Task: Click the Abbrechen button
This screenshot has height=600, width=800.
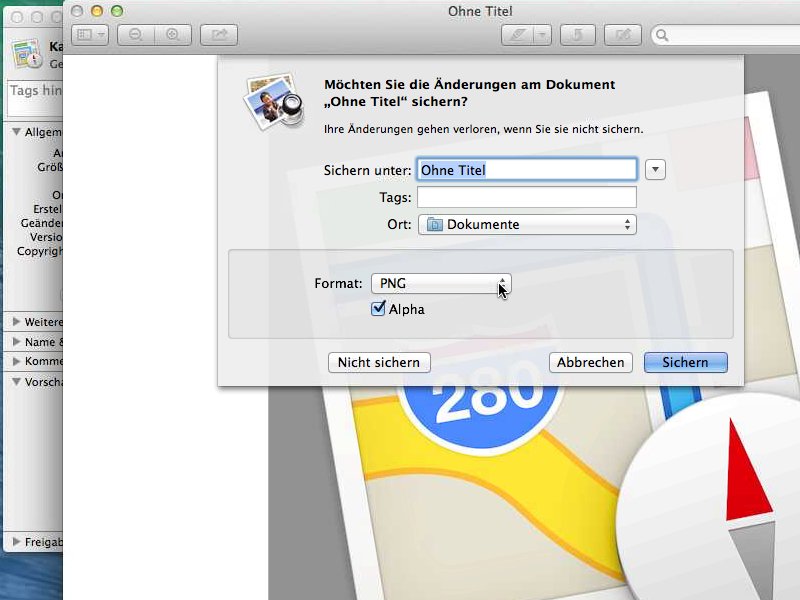Action: (x=590, y=362)
